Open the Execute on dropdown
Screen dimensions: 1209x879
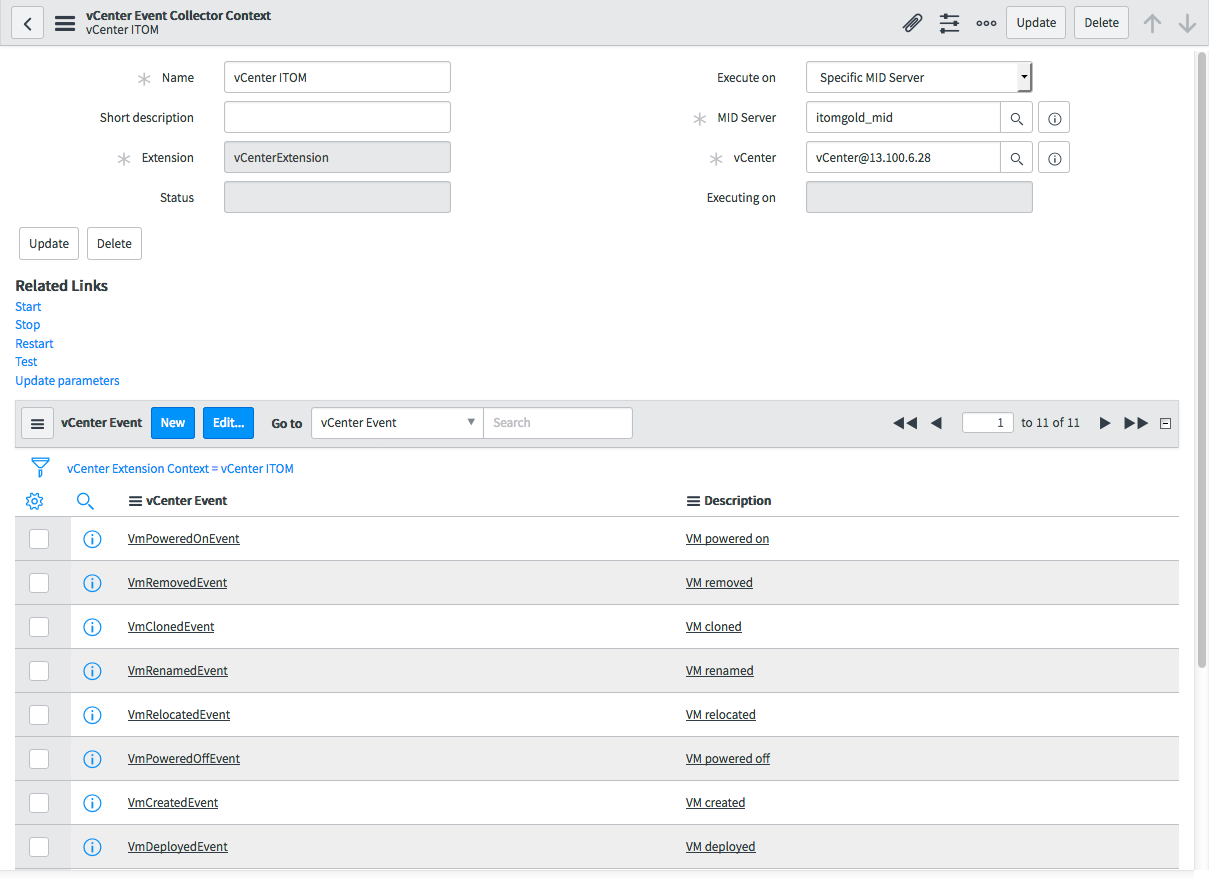coord(919,77)
